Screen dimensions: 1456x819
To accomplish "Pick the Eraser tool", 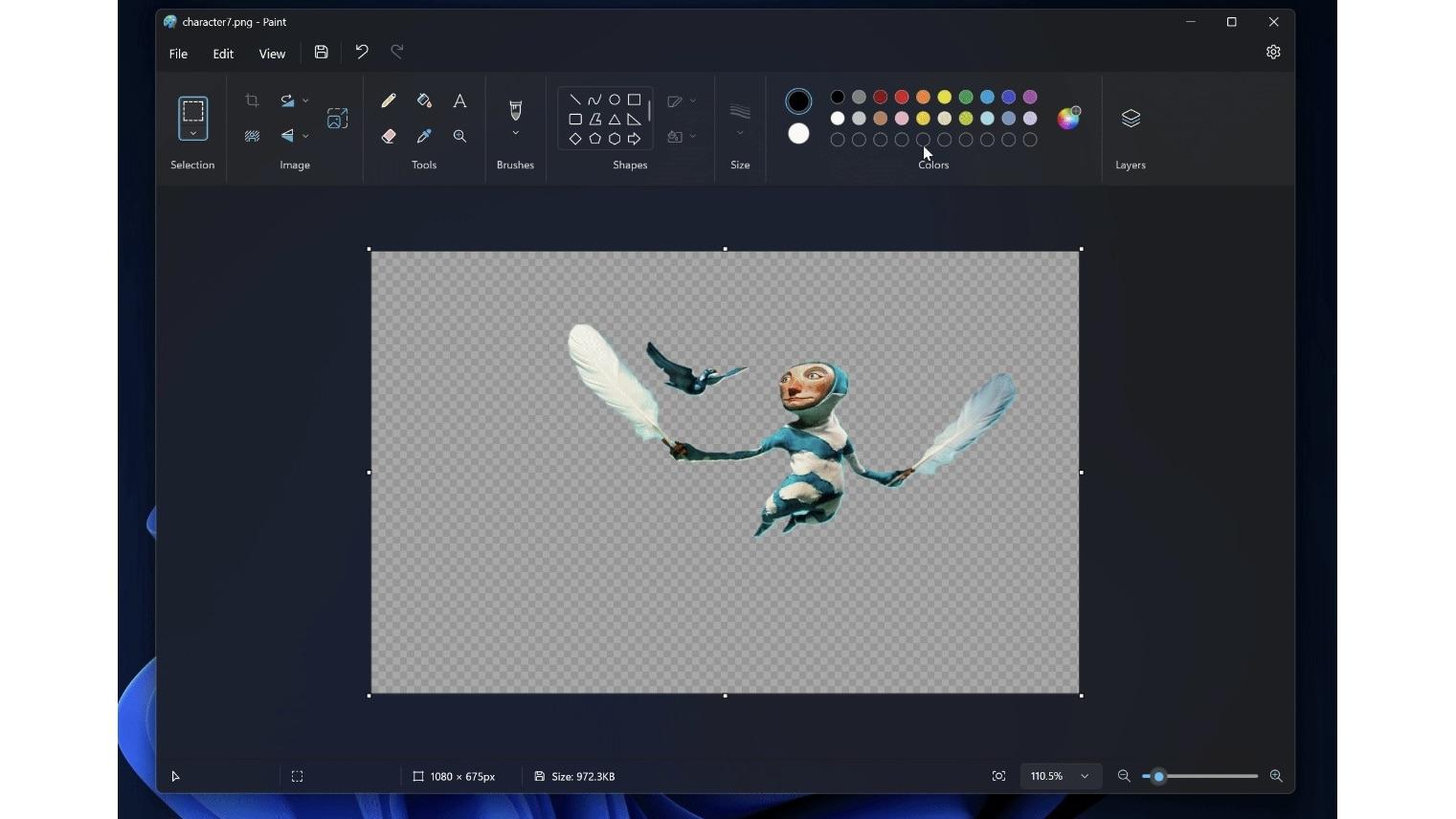I will click(388, 137).
